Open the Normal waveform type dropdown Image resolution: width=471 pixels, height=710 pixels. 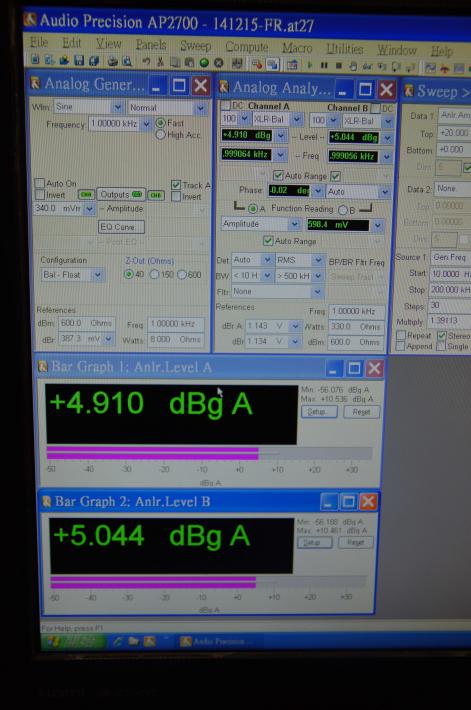coord(200,108)
